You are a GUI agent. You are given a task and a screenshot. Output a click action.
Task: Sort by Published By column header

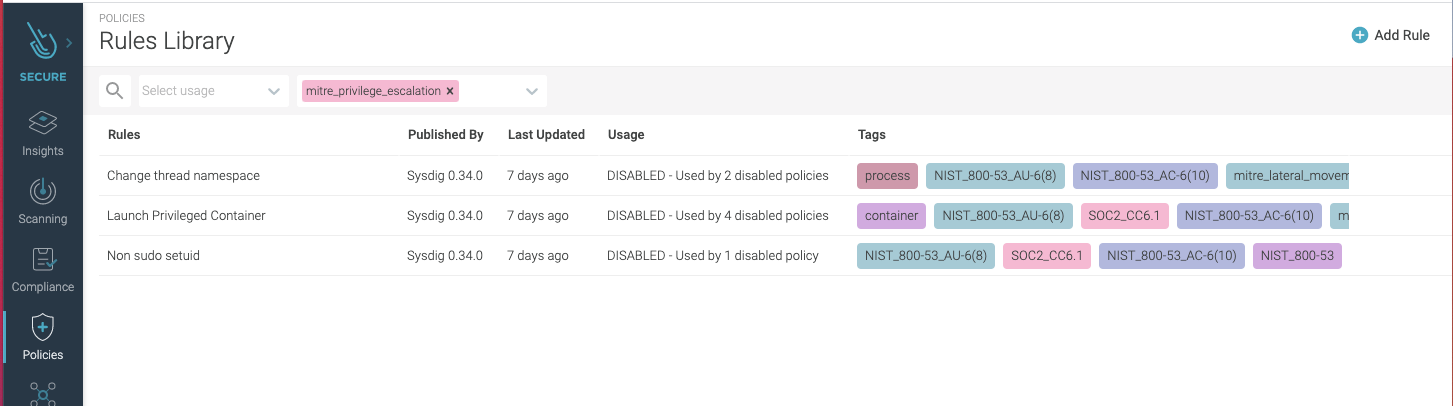(x=446, y=134)
